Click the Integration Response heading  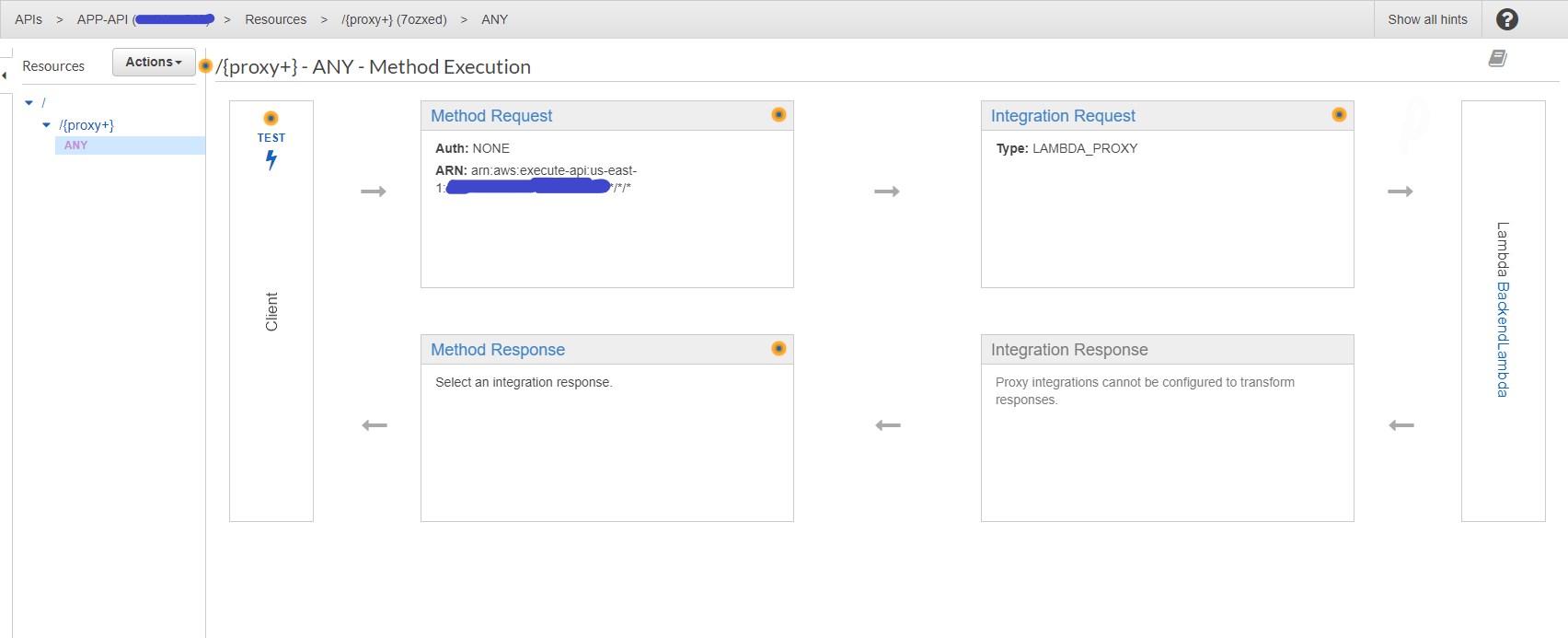point(1069,350)
